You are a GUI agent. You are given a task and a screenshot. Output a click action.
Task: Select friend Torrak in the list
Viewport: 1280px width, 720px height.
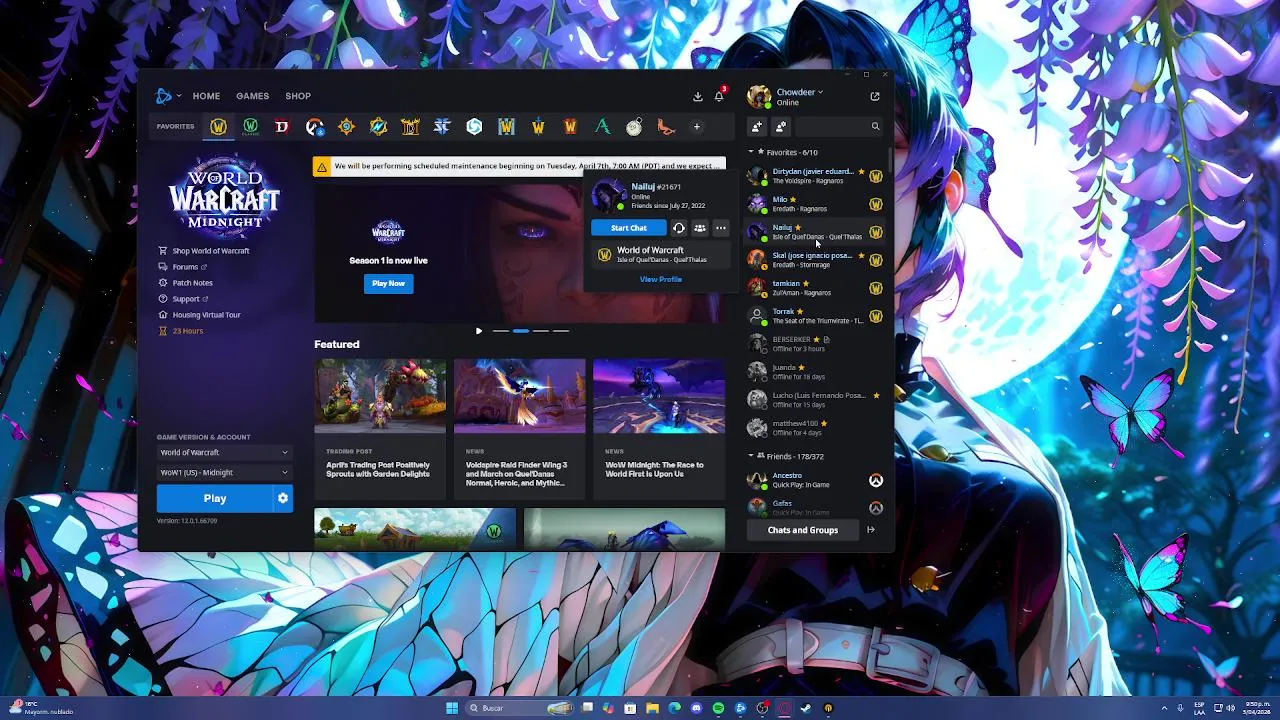817,316
